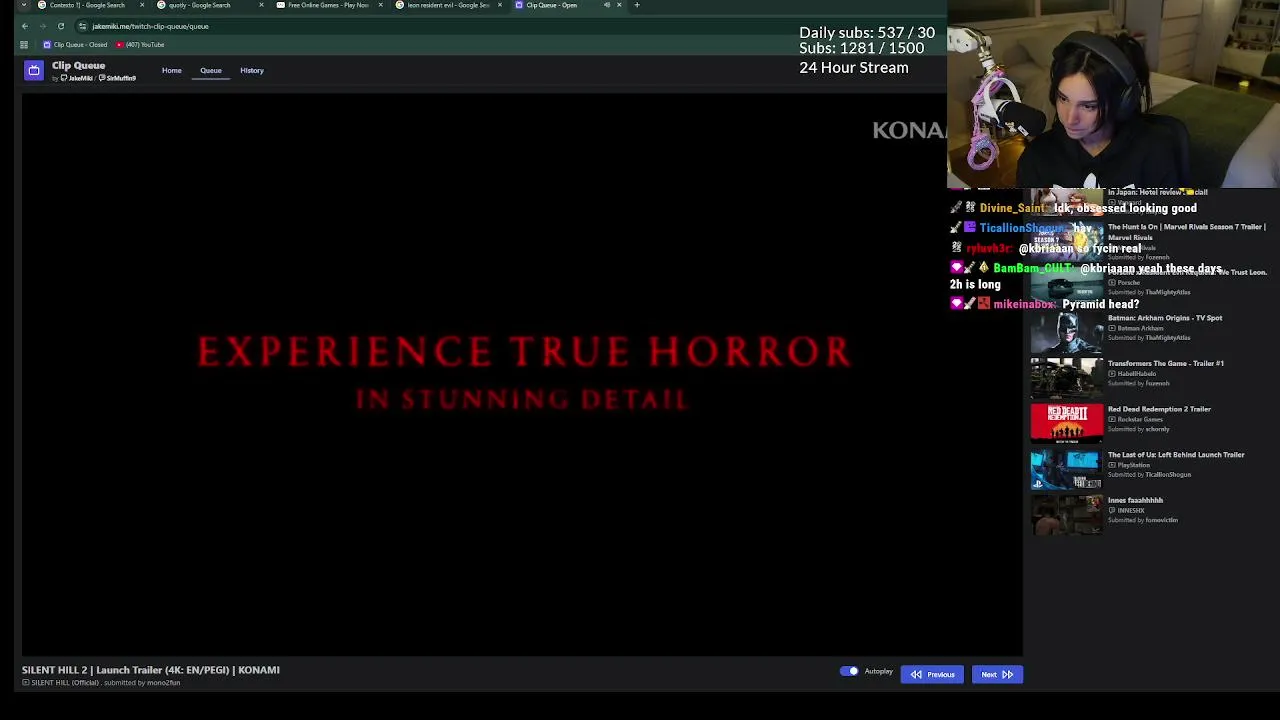This screenshot has width=1280, height=720.
Task: Click 'Red Dead Redemption 2 Trailer' title
Action: [1159, 409]
